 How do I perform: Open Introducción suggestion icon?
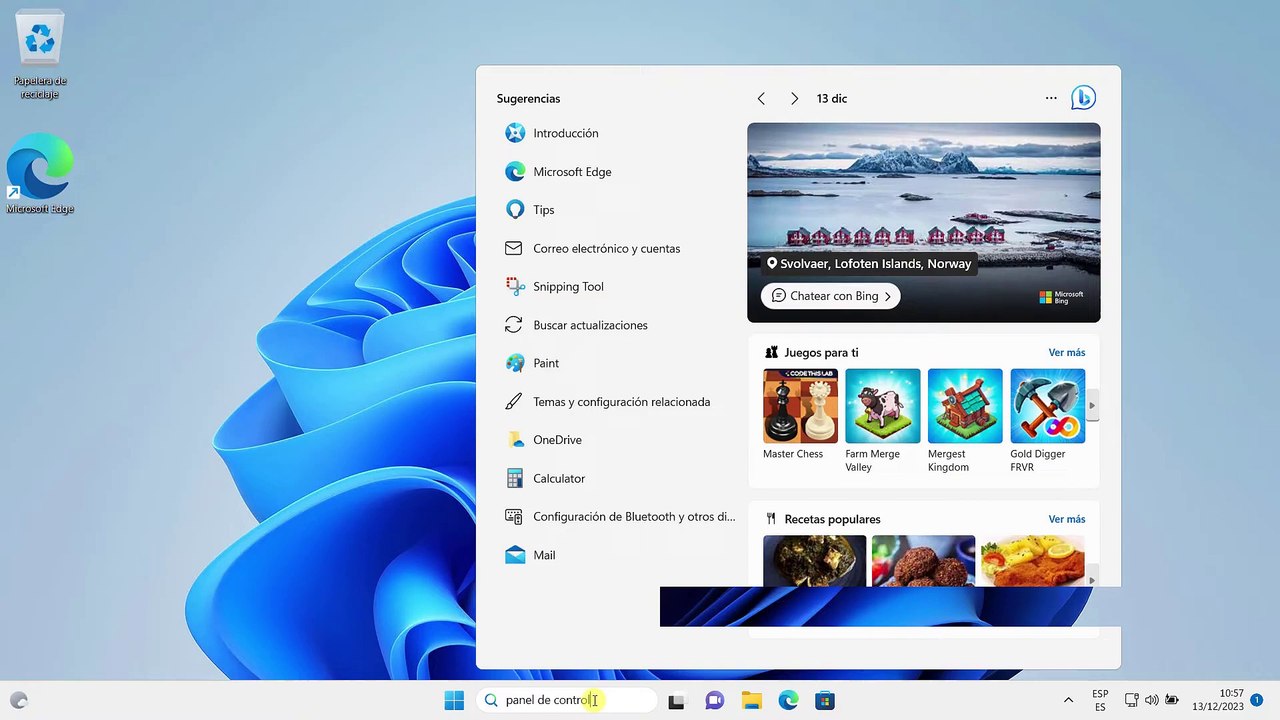515,133
